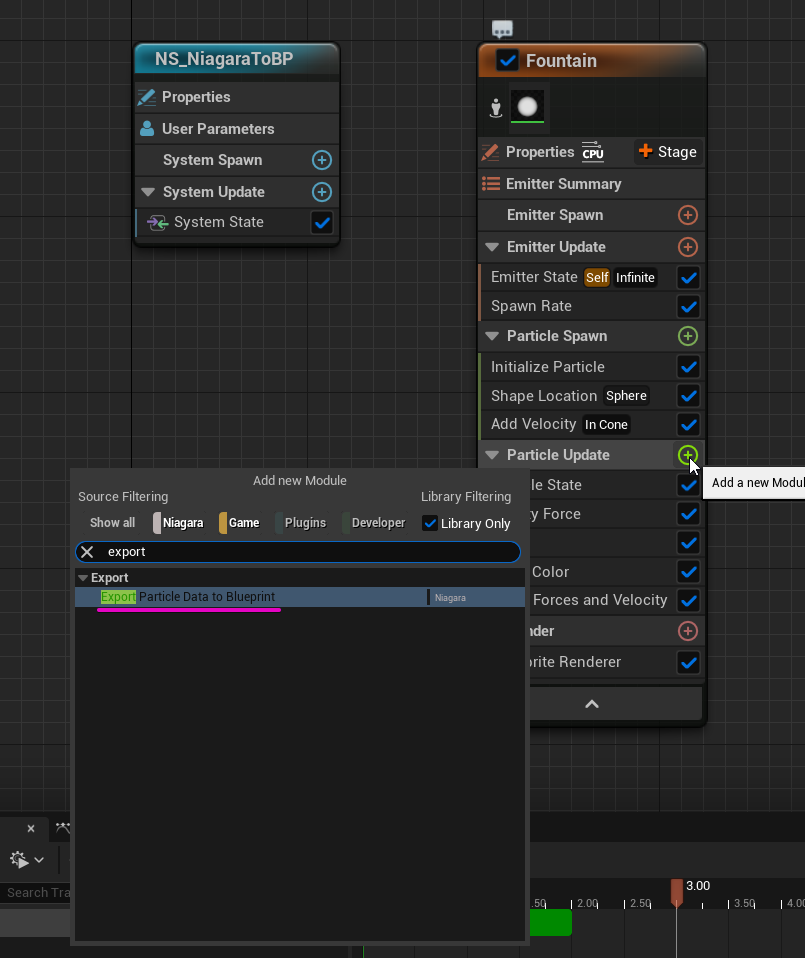Clear the export search with X icon
805x958 pixels.
pos(87,552)
